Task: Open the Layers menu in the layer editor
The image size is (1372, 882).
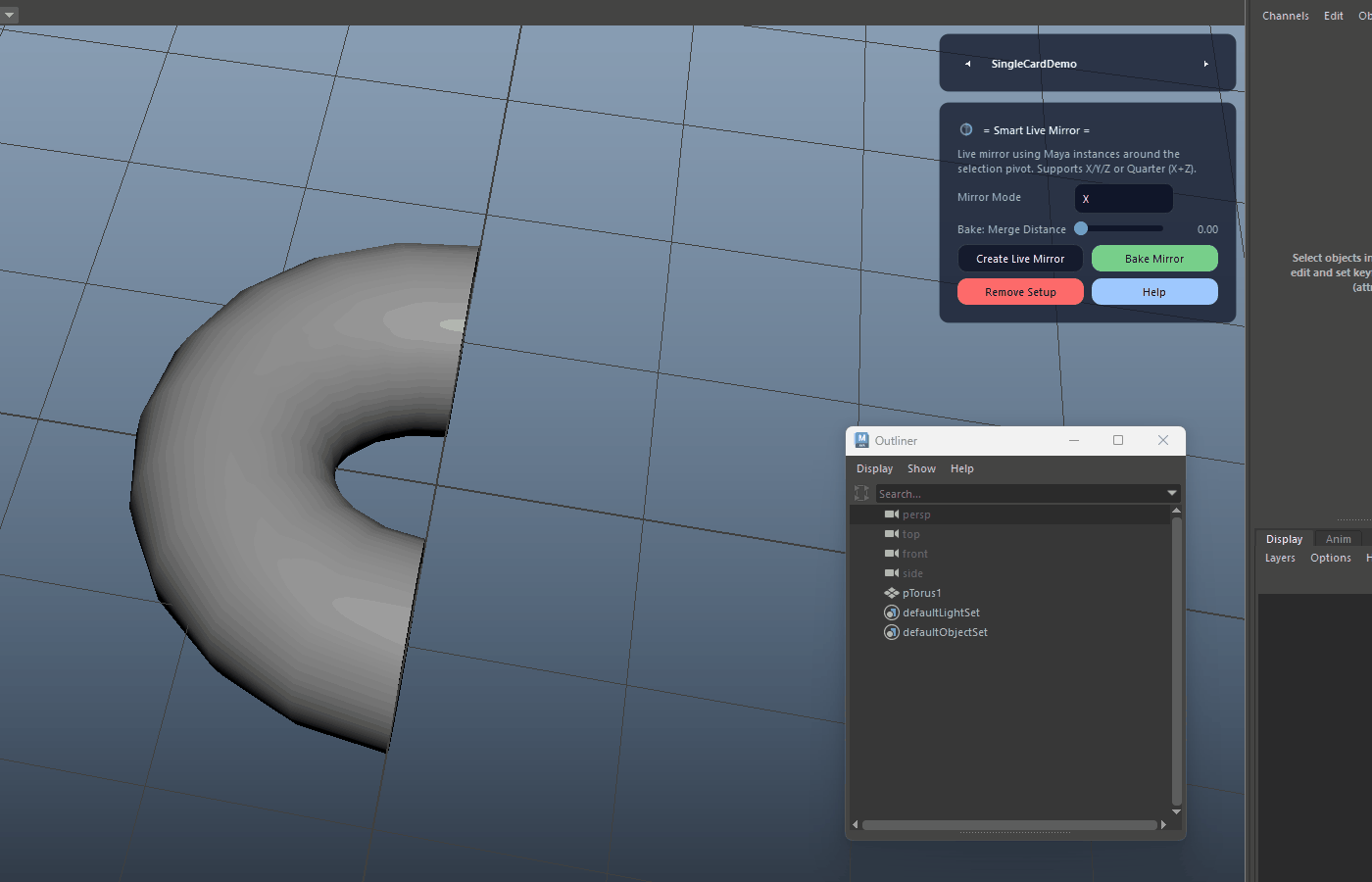Action: click(x=1280, y=558)
